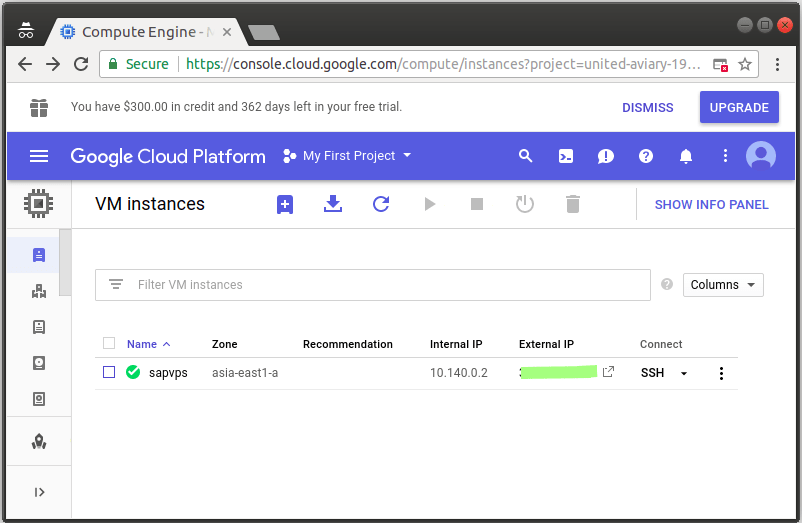Open the sapvps row three-dot menu
802x523 pixels.
(721, 373)
